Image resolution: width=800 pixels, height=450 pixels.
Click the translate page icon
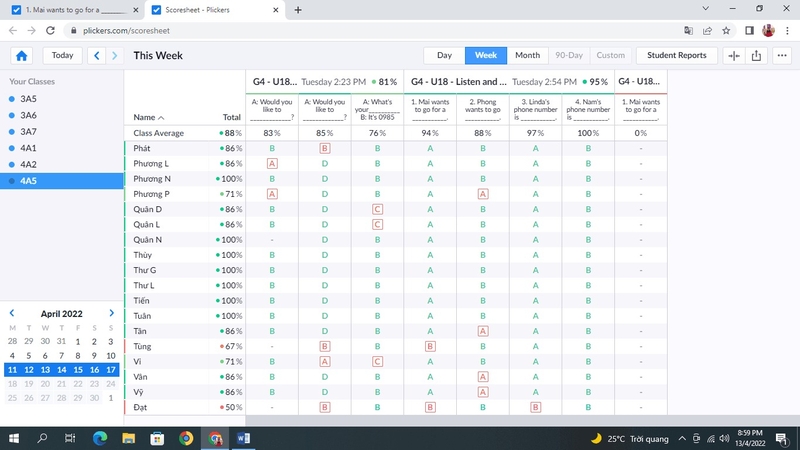[x=688, y=31]
